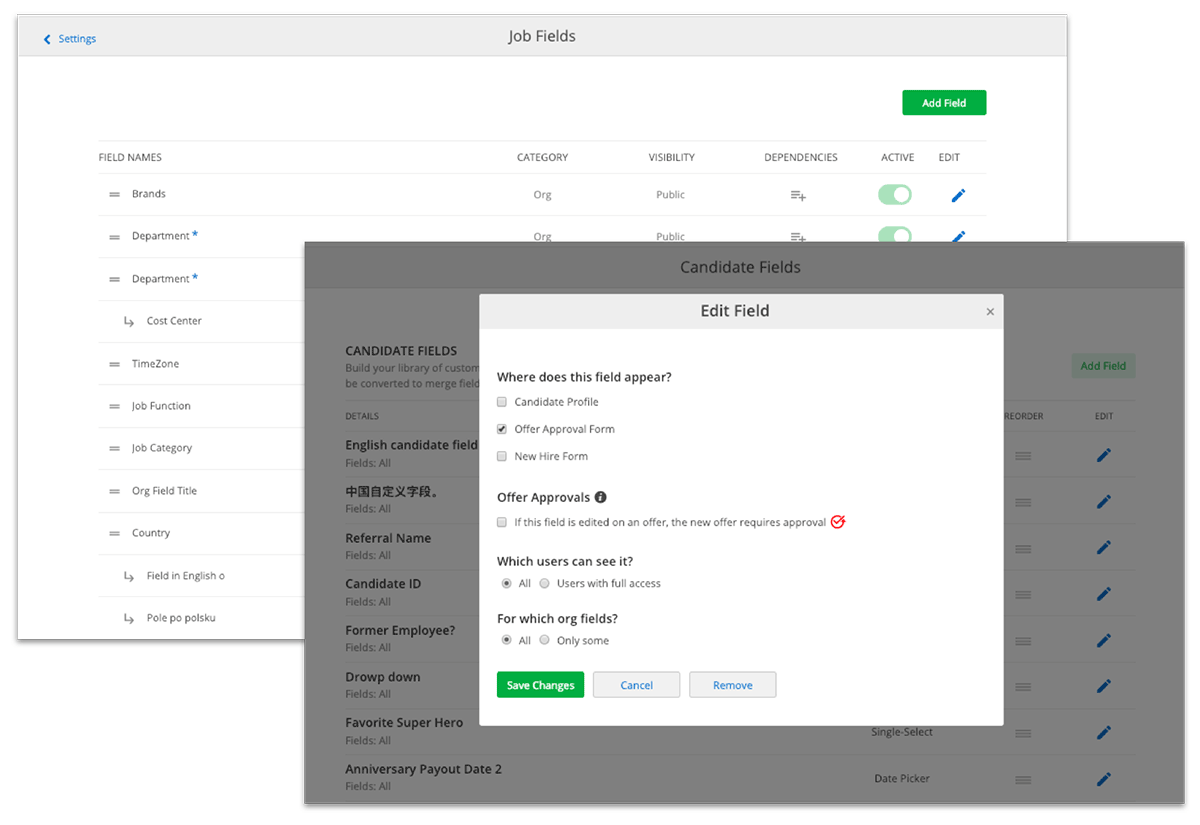Check the Candidate Profile checkbox
Screen dimensions: 1200x825
[502, 402]
